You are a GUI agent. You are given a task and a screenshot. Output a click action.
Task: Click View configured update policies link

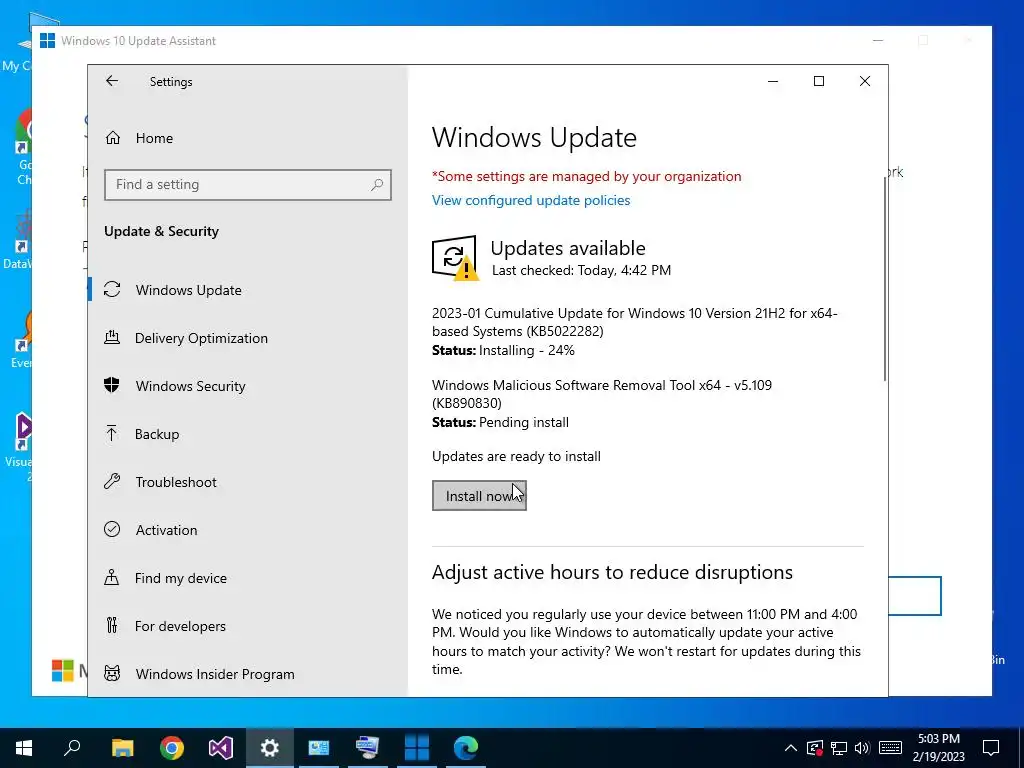click(x=531, y=200)
